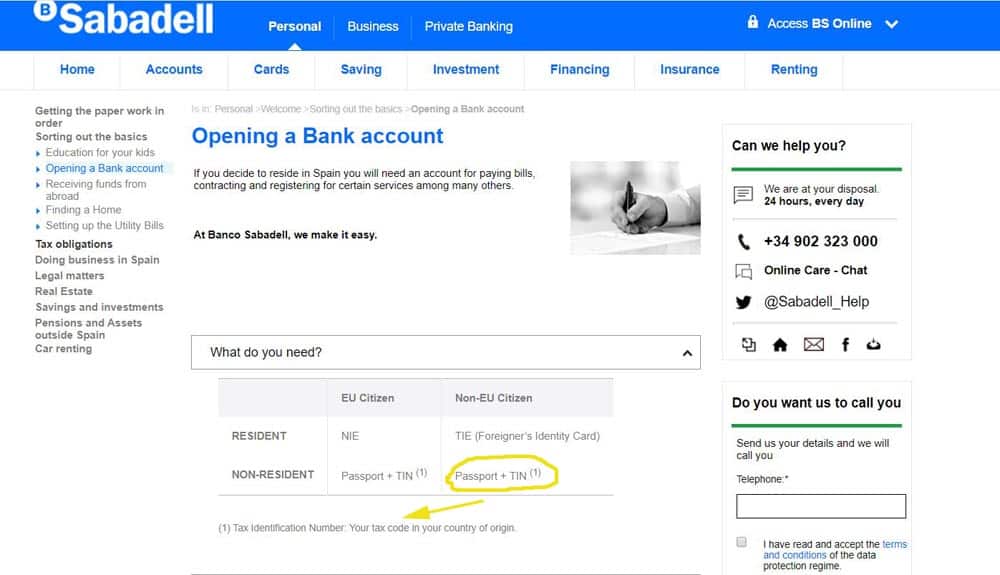1000x575 pixels.
Task: Click the Twitter bird icon
Action: coord(743,302)
